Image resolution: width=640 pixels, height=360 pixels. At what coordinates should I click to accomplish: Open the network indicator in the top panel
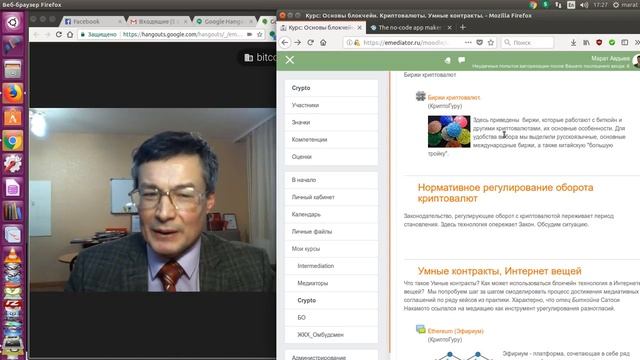coord(558,5)
